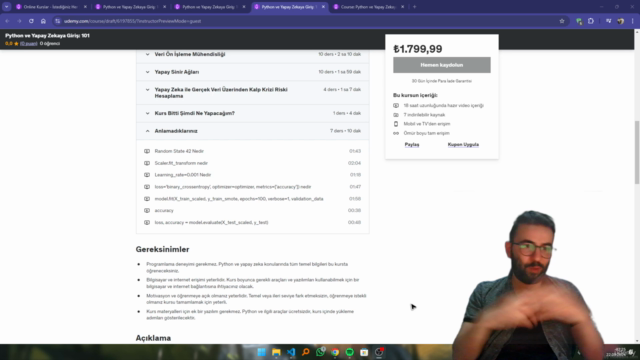This screenshot has height=360, width=640.
Task: Click the Windows Start icon in taskbar
Action: (261, 352)
